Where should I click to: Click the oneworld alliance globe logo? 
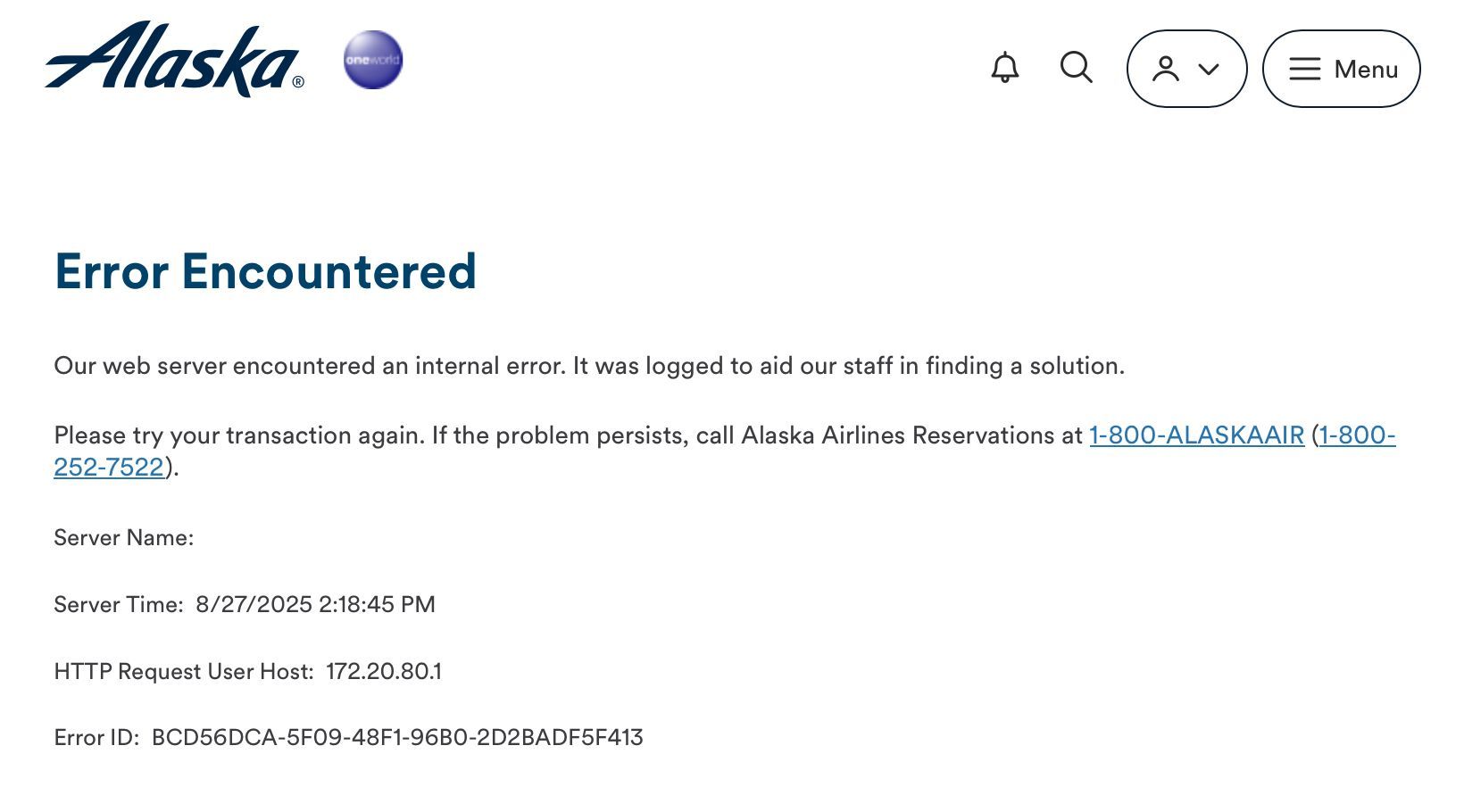pos(373,60)
